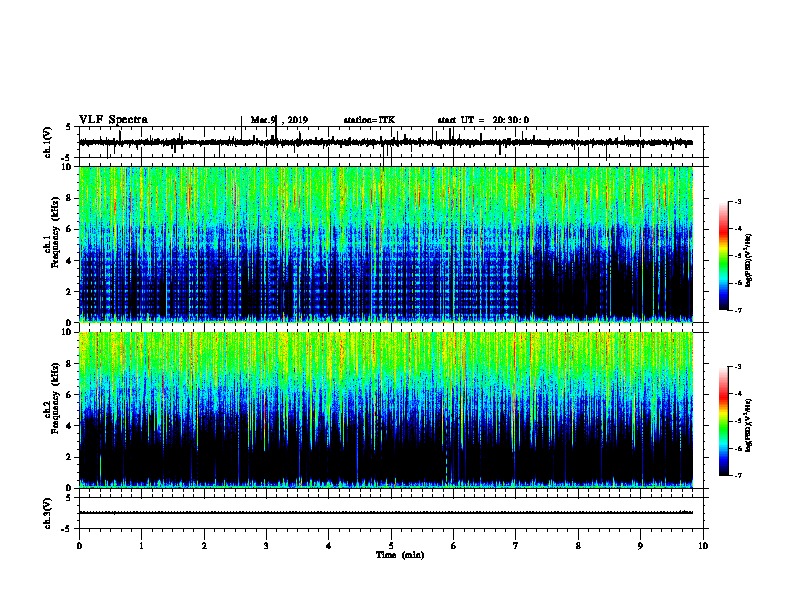Select the 'ch.3(V)' waveform axis label
Image resolution: width=792 pixels, height=612 pixels.
pyautogui.click(x=48, y=513)
